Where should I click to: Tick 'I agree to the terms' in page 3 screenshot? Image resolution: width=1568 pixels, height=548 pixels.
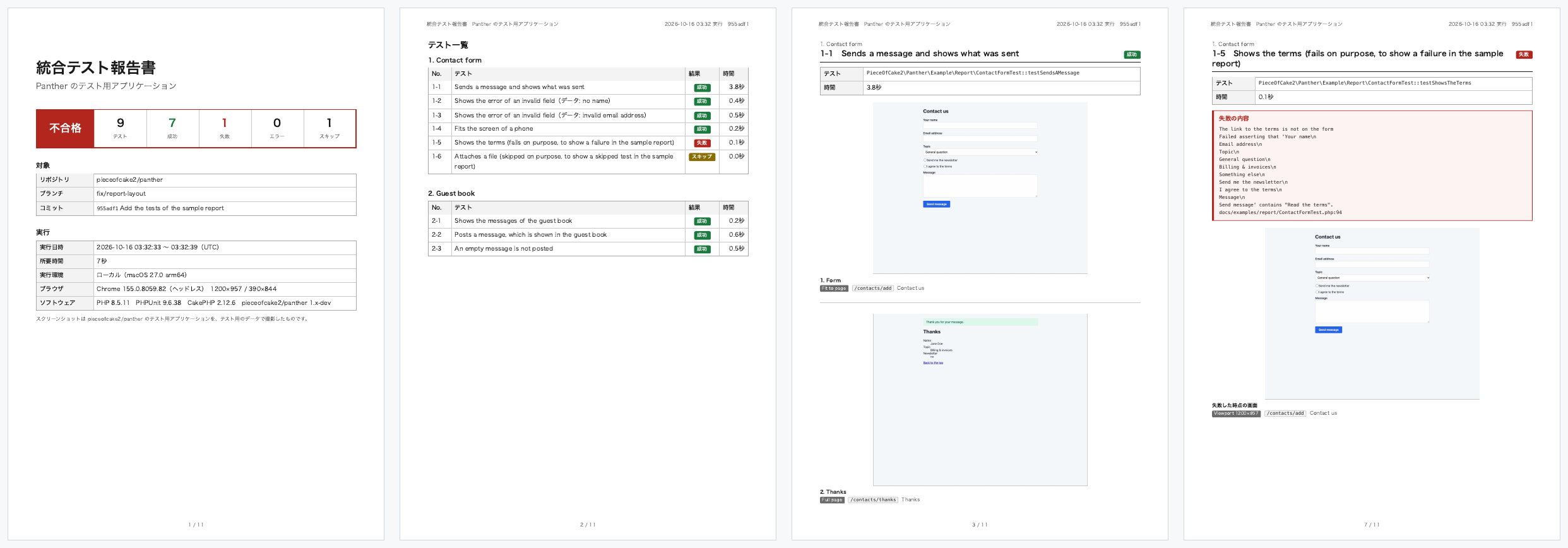[x=925, y=167]
